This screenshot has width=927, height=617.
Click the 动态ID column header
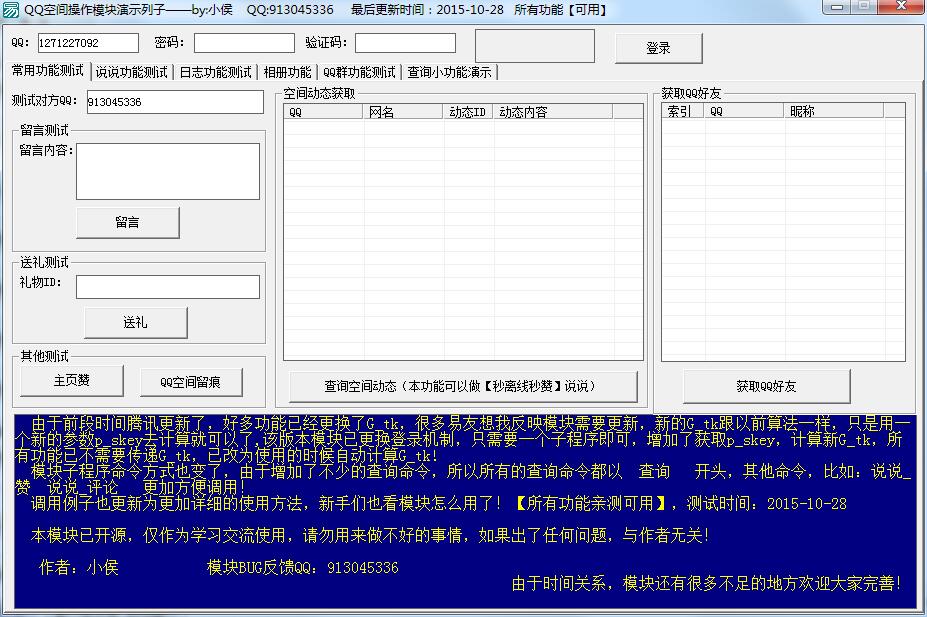[x=468, y=112]
